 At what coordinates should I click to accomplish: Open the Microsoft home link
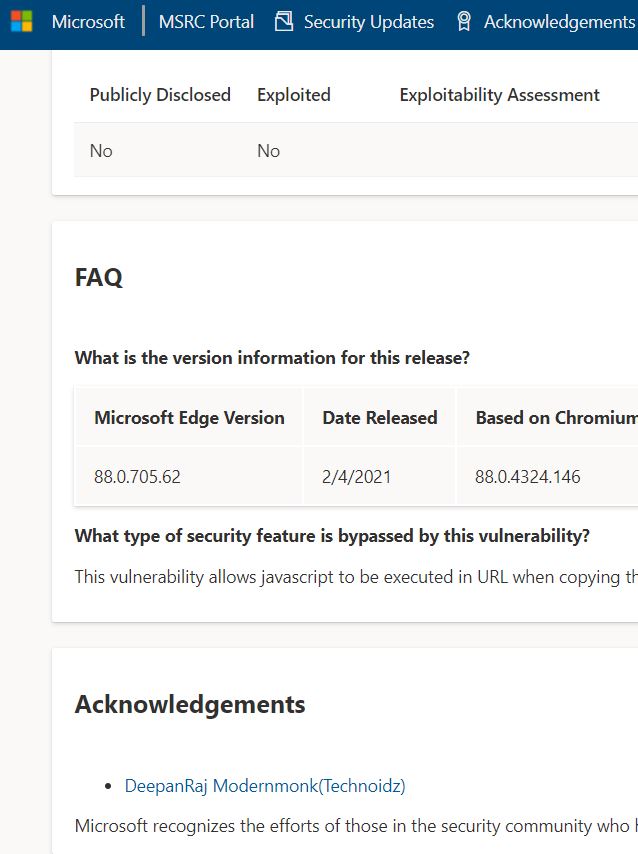tap(88, 22)
